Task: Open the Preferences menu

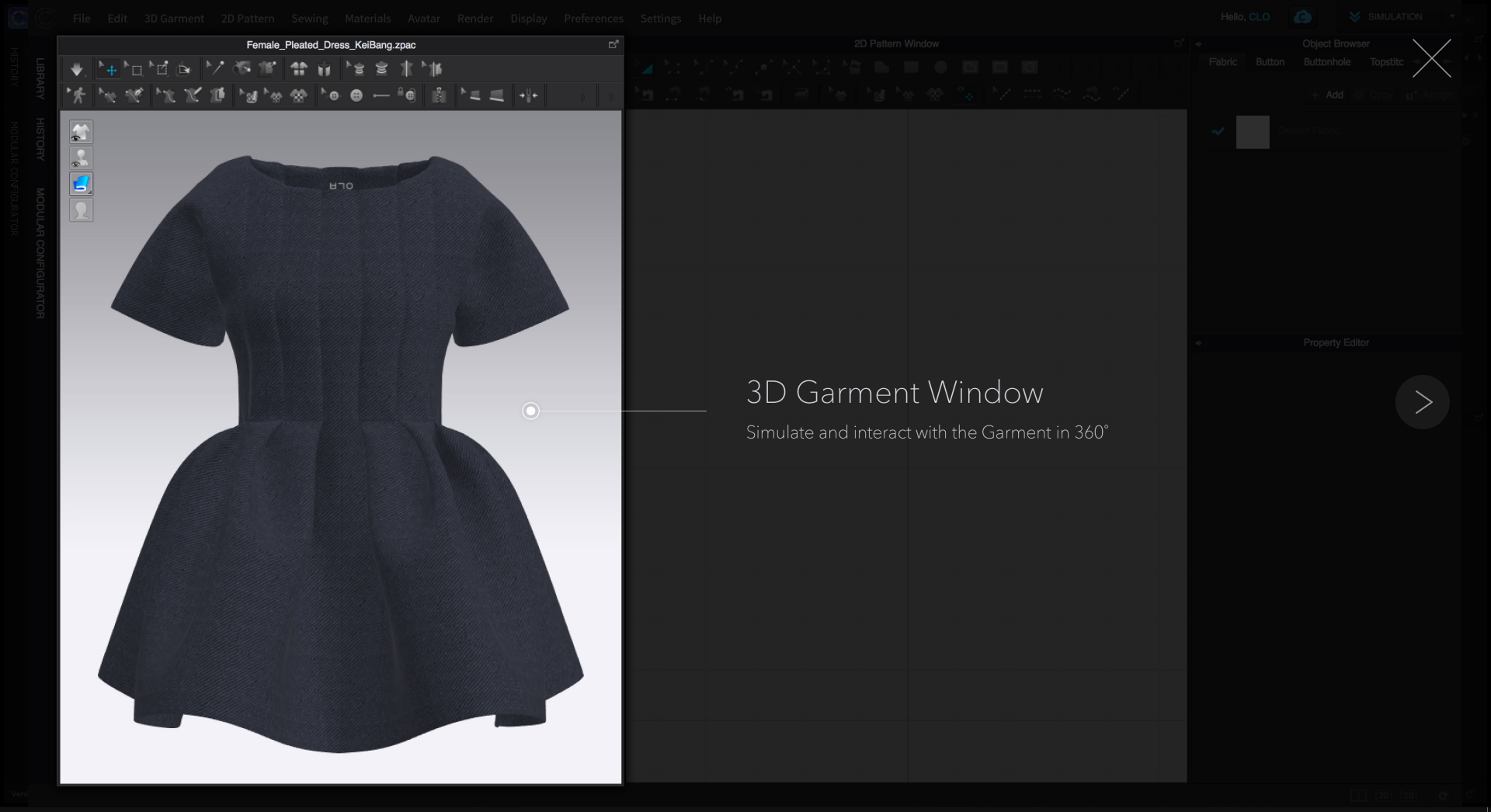Action: (x=594, y=18)
